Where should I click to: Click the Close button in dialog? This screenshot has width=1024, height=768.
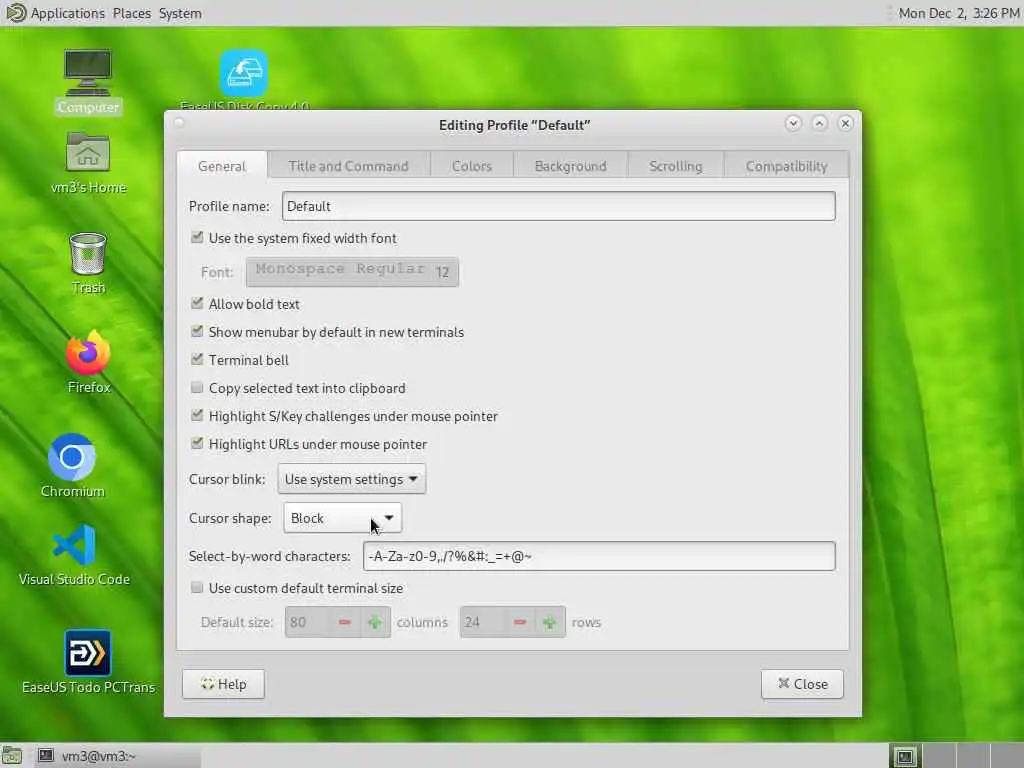802,684
